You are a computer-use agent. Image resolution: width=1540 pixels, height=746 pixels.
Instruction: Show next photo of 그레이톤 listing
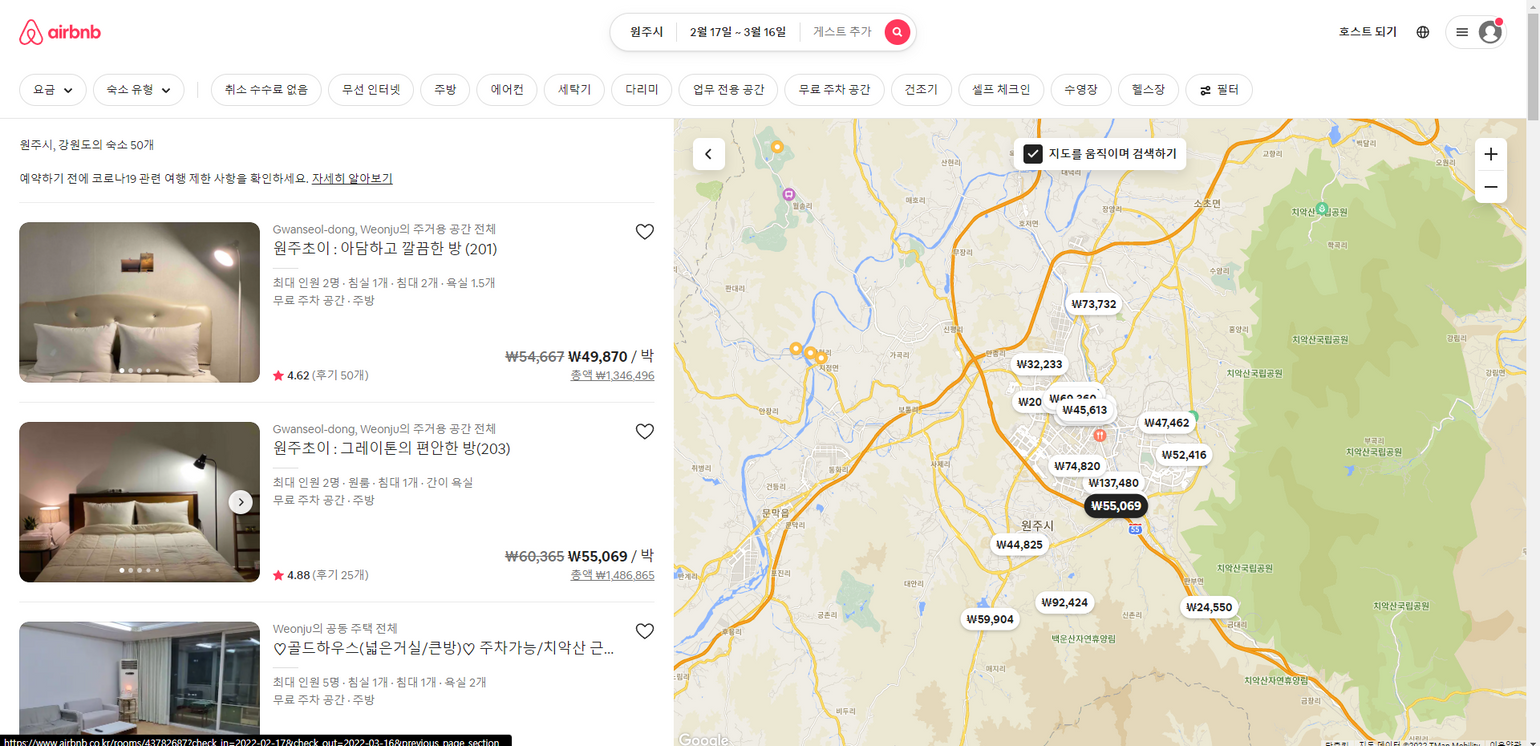pyautogui.click(x=240, y=502)
